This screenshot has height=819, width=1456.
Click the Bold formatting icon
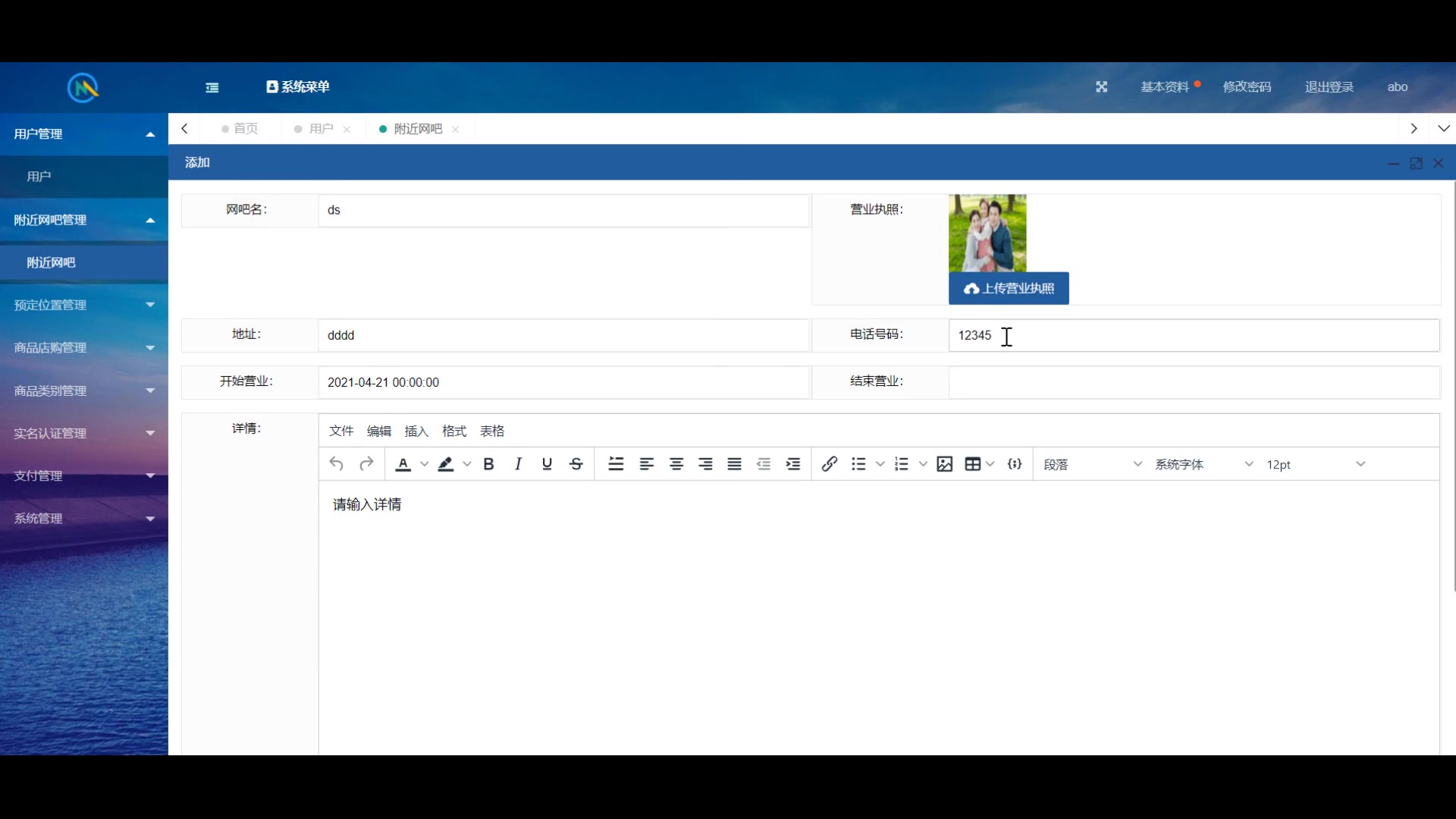[489, 464]
